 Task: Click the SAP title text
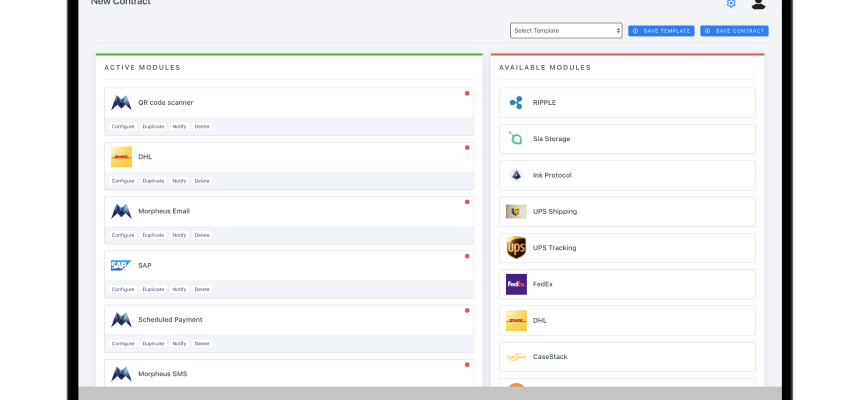click(145, 266)
